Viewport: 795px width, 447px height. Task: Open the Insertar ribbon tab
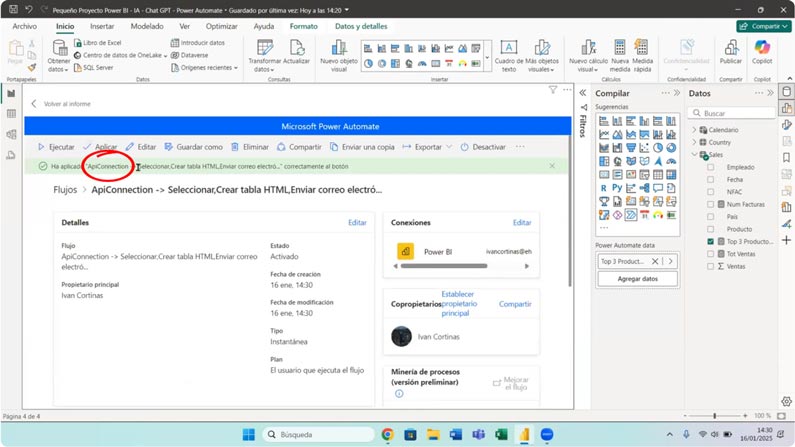pyautogui.click(x=106, y=26)
